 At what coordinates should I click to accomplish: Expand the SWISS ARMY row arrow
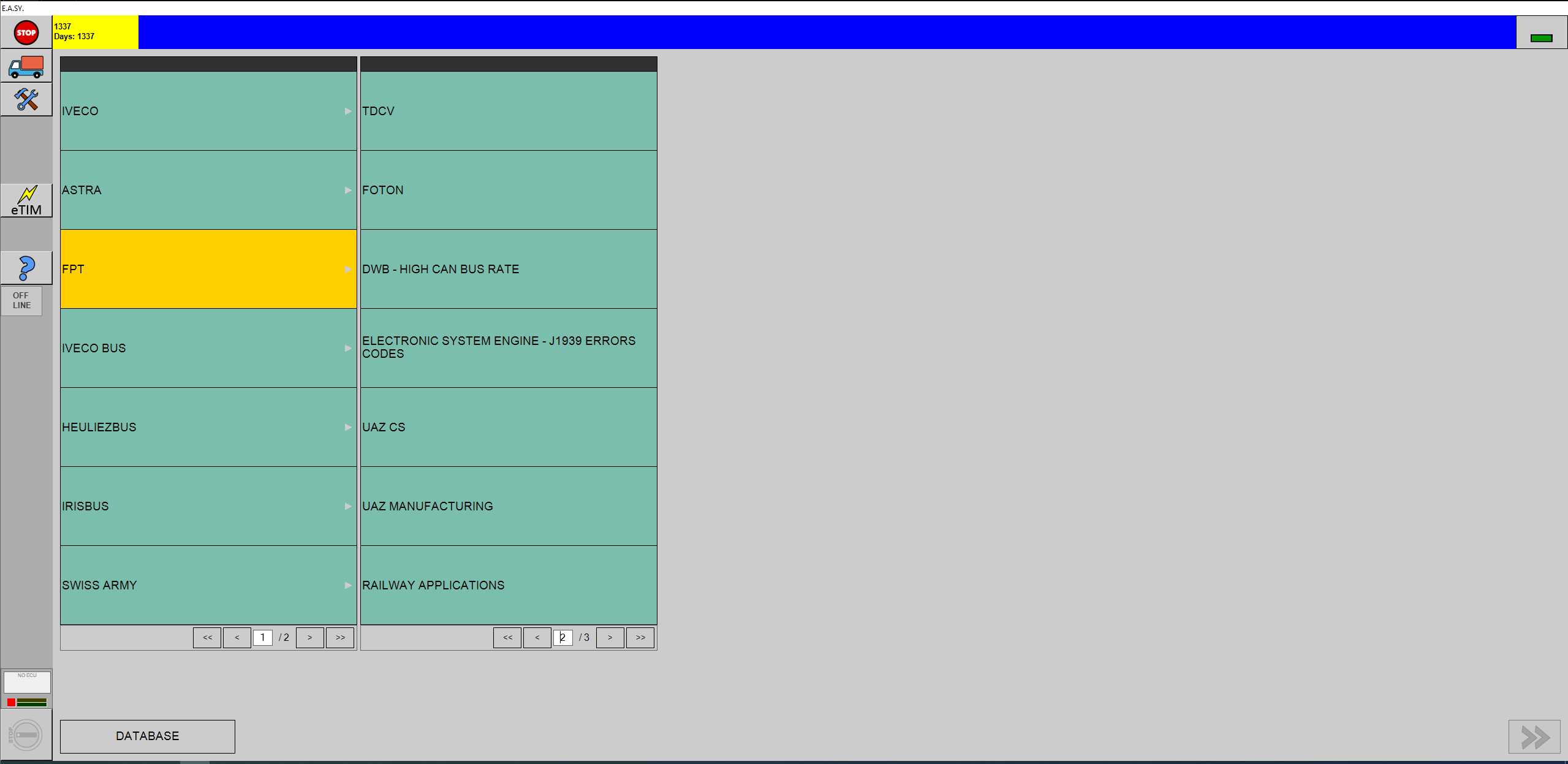click(x=348, y=585)
